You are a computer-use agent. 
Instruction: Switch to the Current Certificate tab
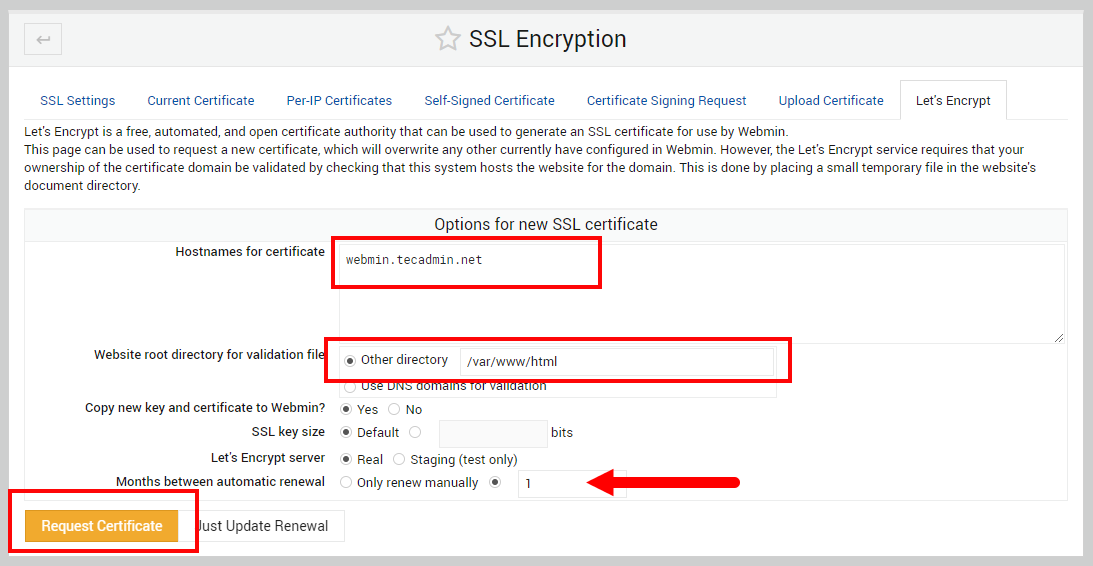click(x=201, y=100)
